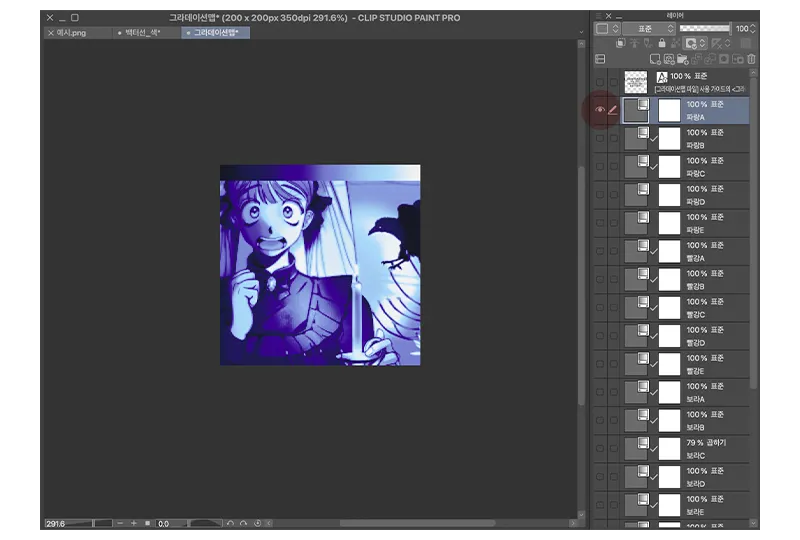Click the canvas horizontal scrollbar

417,523
